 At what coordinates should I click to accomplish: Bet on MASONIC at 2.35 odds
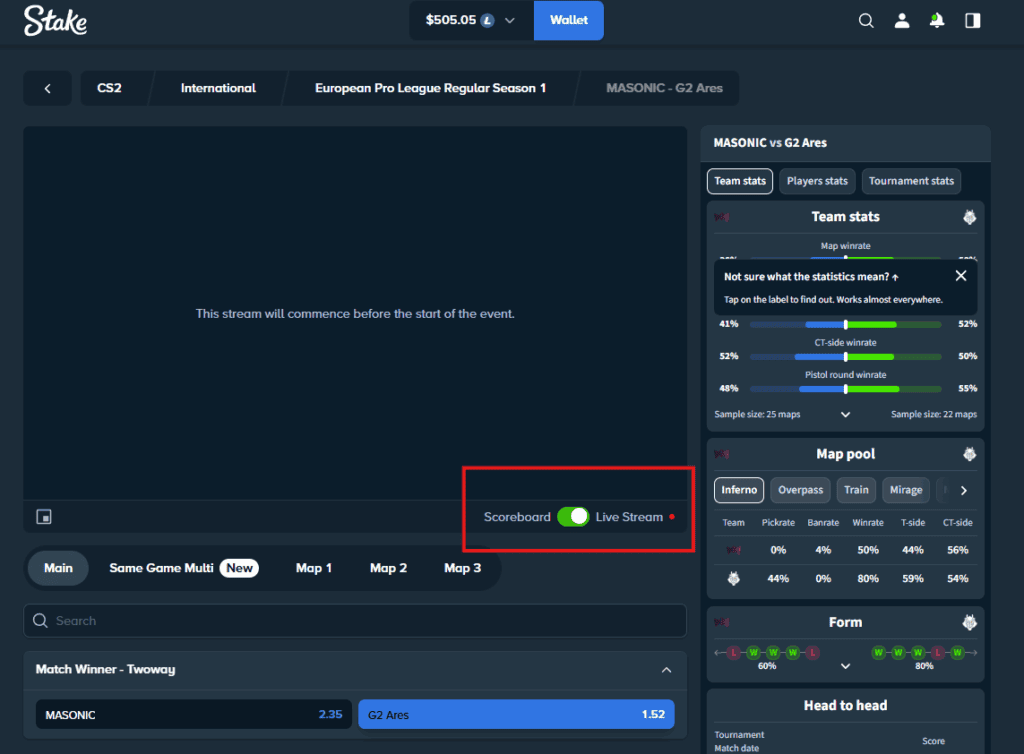tap(193, 714)
